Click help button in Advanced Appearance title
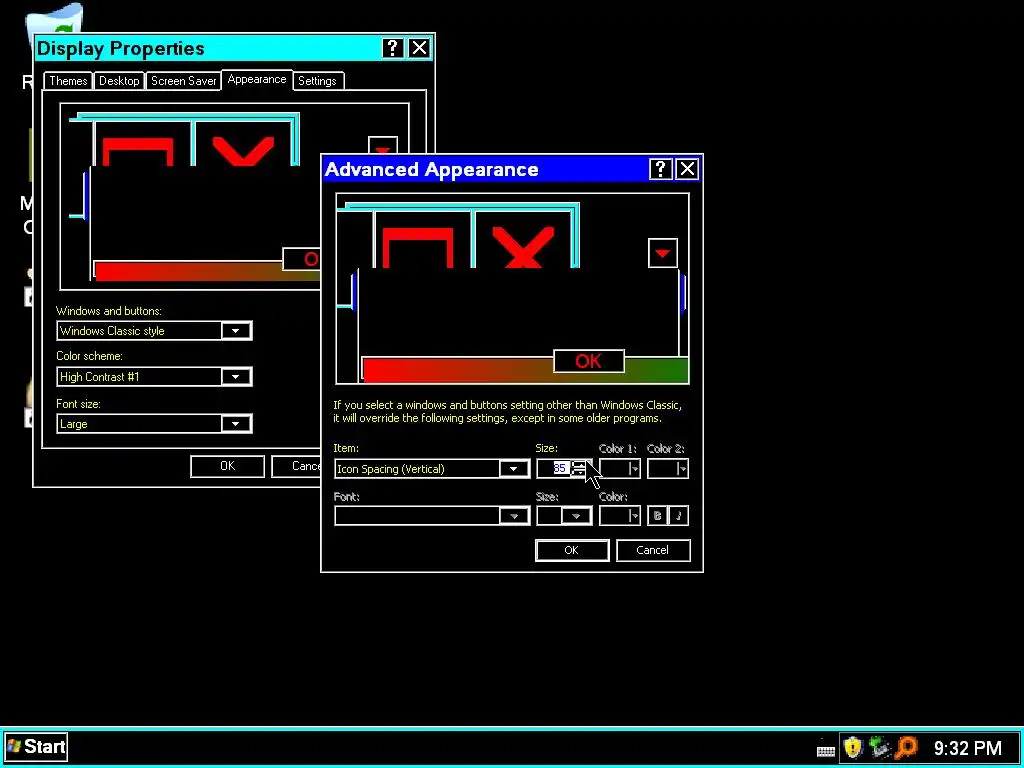 660,169
